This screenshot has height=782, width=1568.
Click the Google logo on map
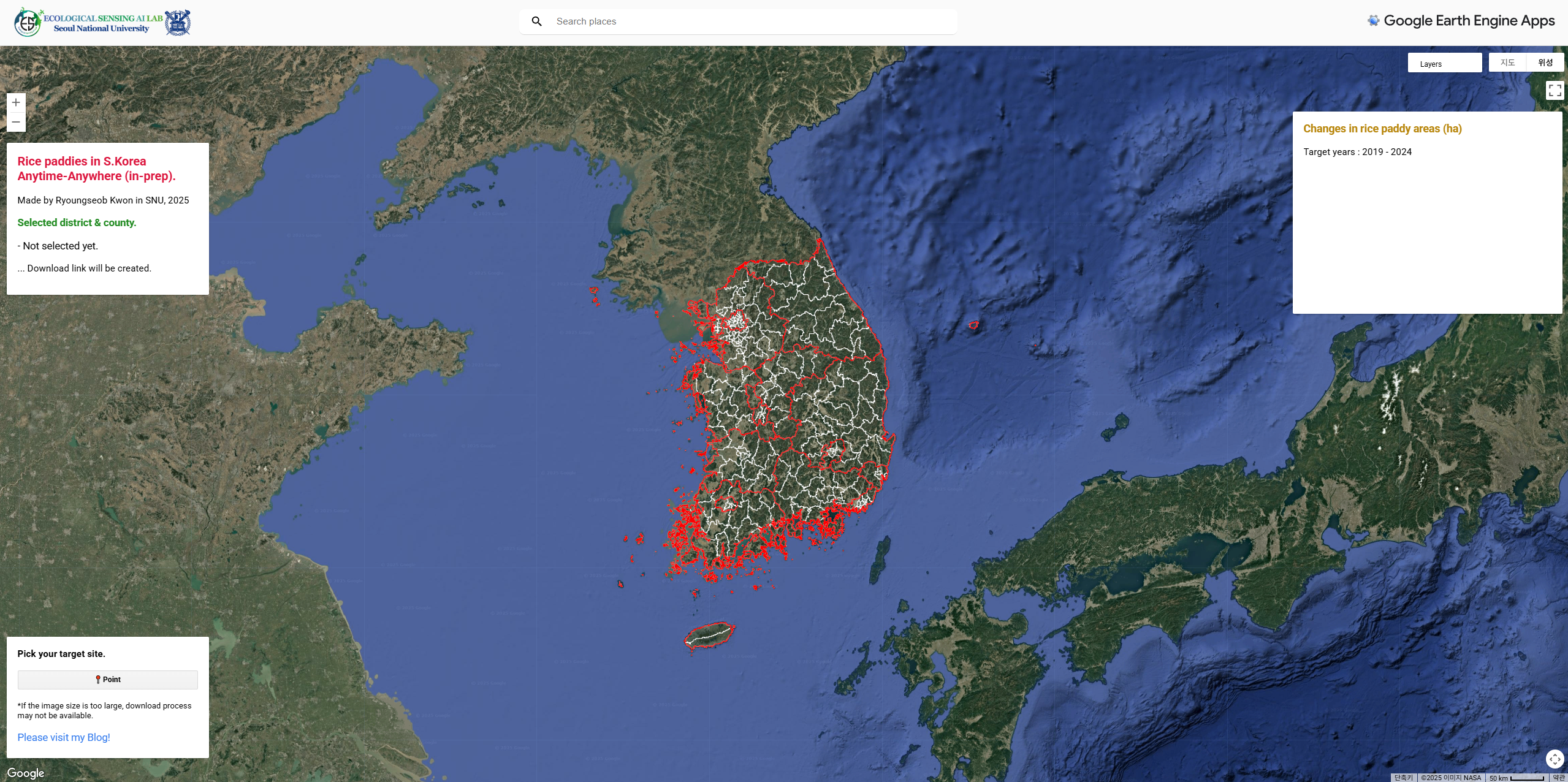click(26, 773)
